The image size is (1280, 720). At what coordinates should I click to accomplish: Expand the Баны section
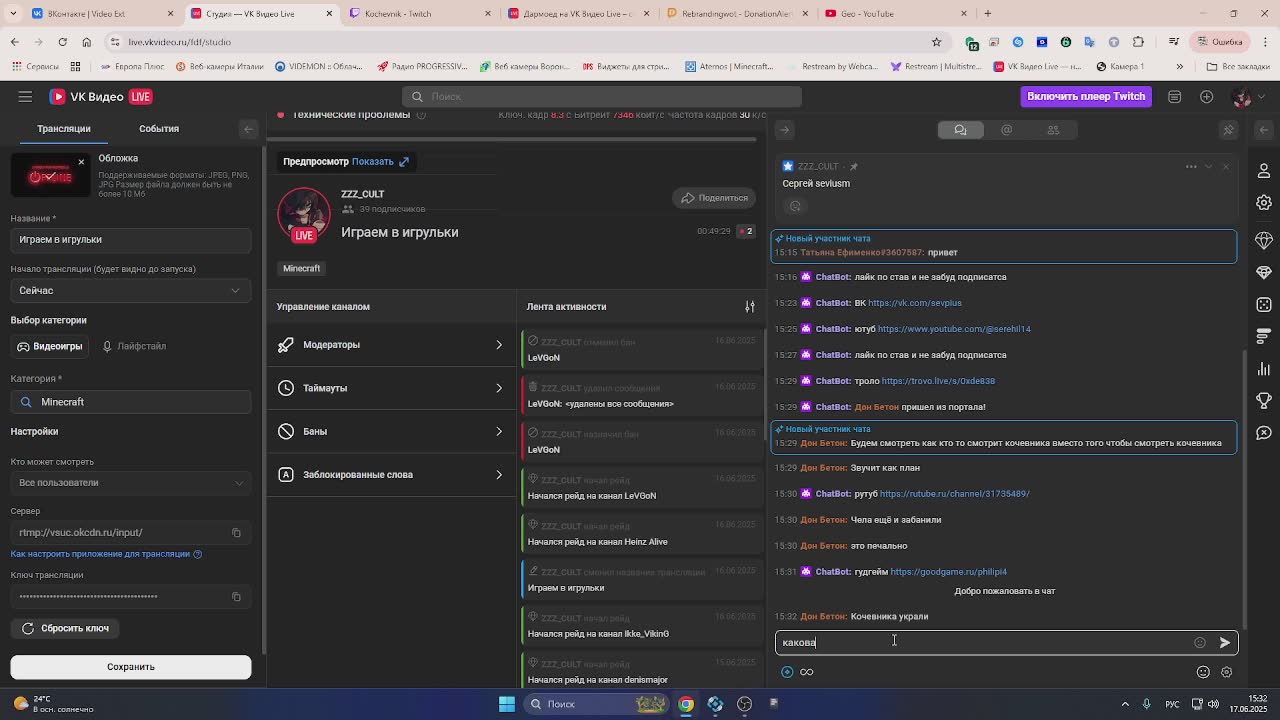tap(390, 431)
